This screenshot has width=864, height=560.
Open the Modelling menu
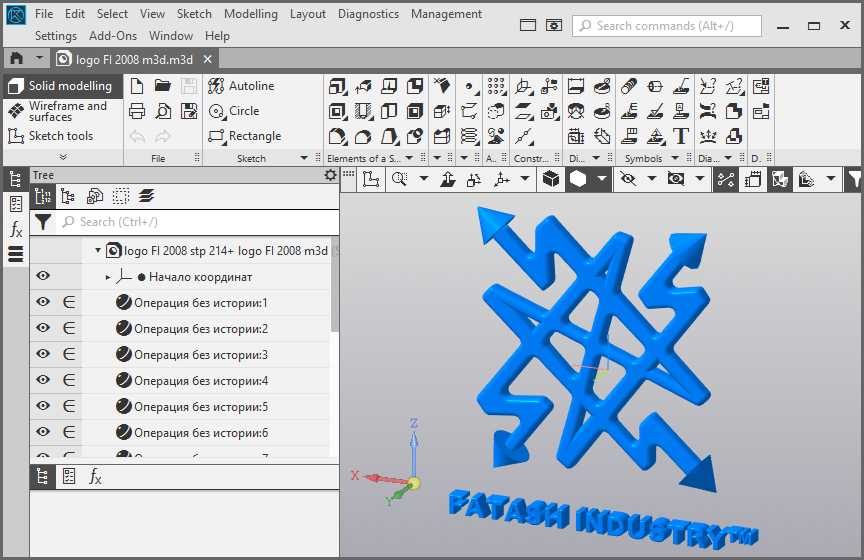click(x=251, y=14)
